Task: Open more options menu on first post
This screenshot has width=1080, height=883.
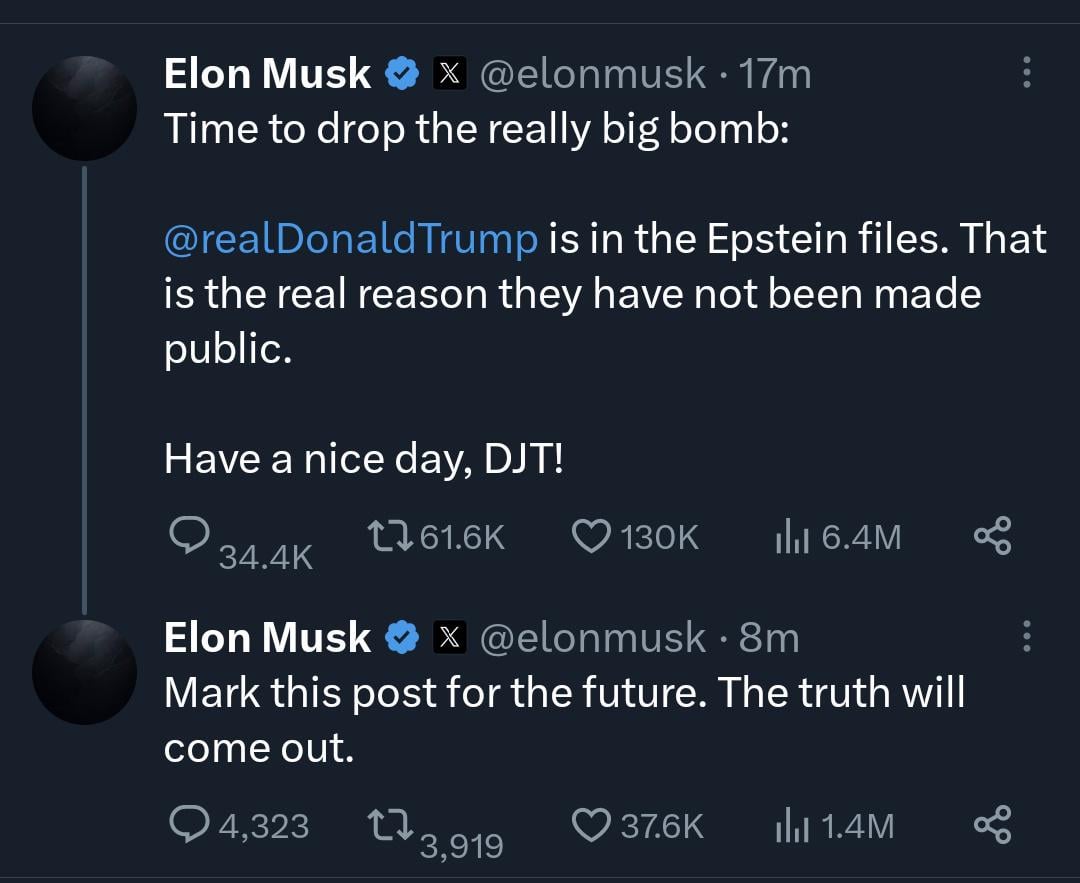Action: [1026, 72]
